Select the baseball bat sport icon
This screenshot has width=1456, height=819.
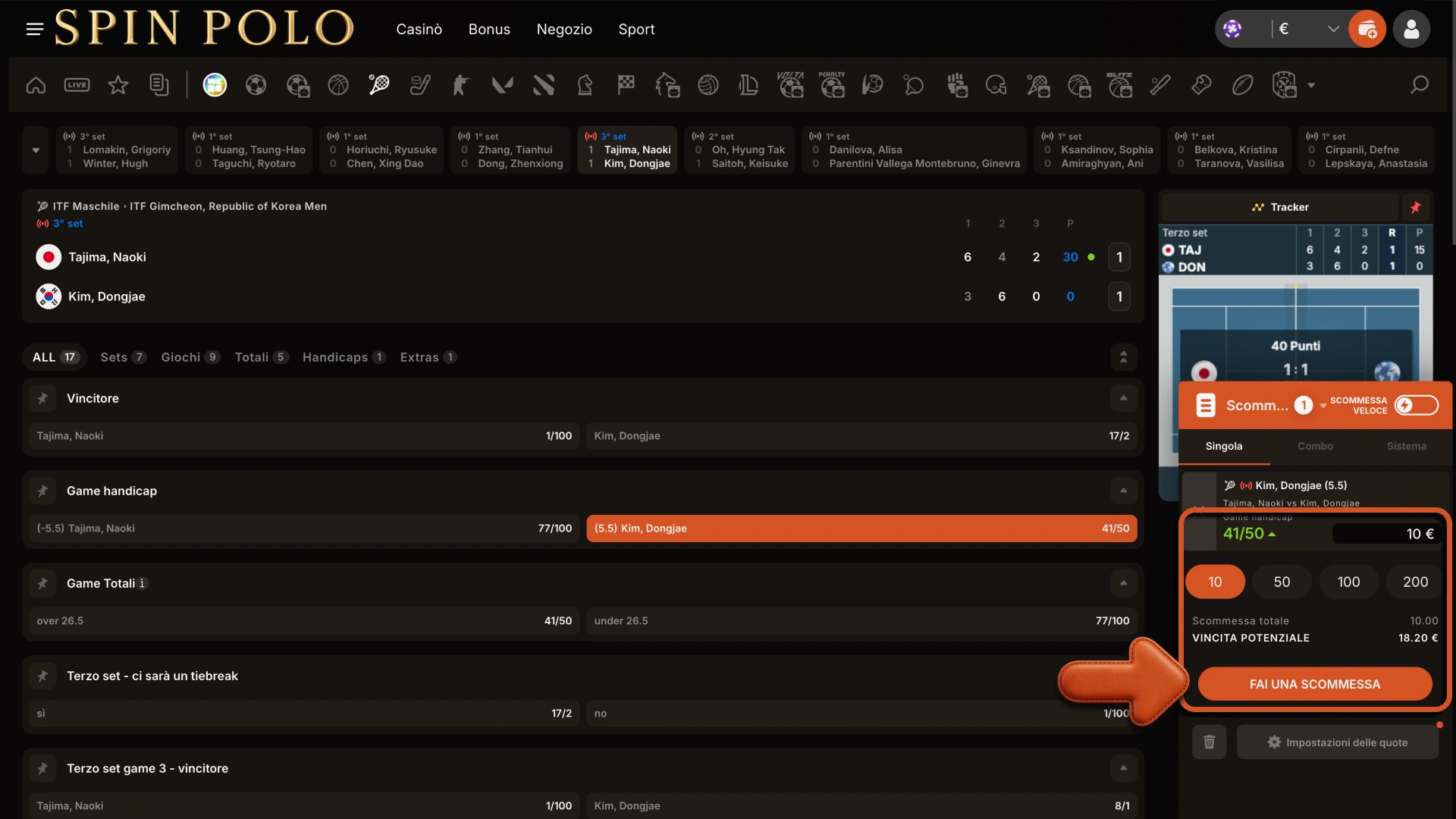tap(1160, 85)
